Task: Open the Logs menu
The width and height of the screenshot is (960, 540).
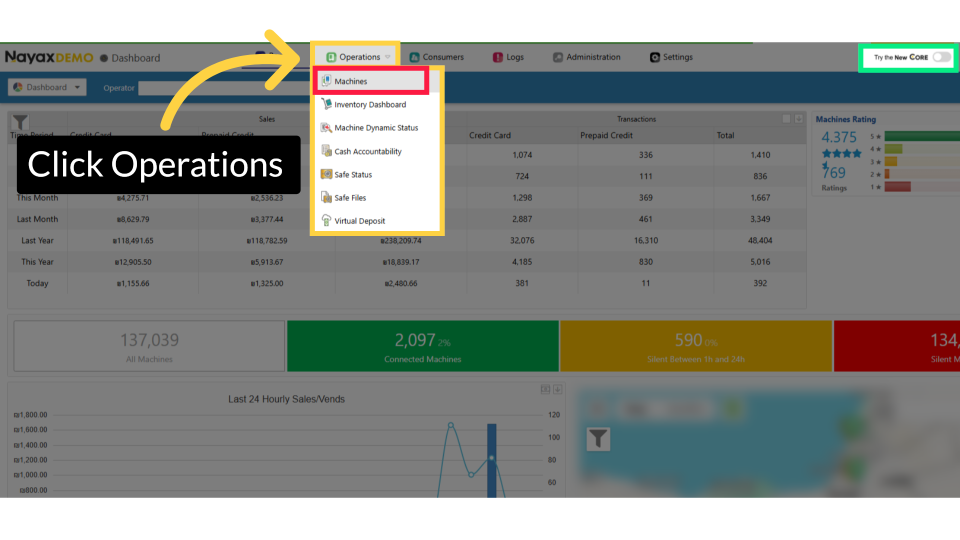Action: (508, 57)
